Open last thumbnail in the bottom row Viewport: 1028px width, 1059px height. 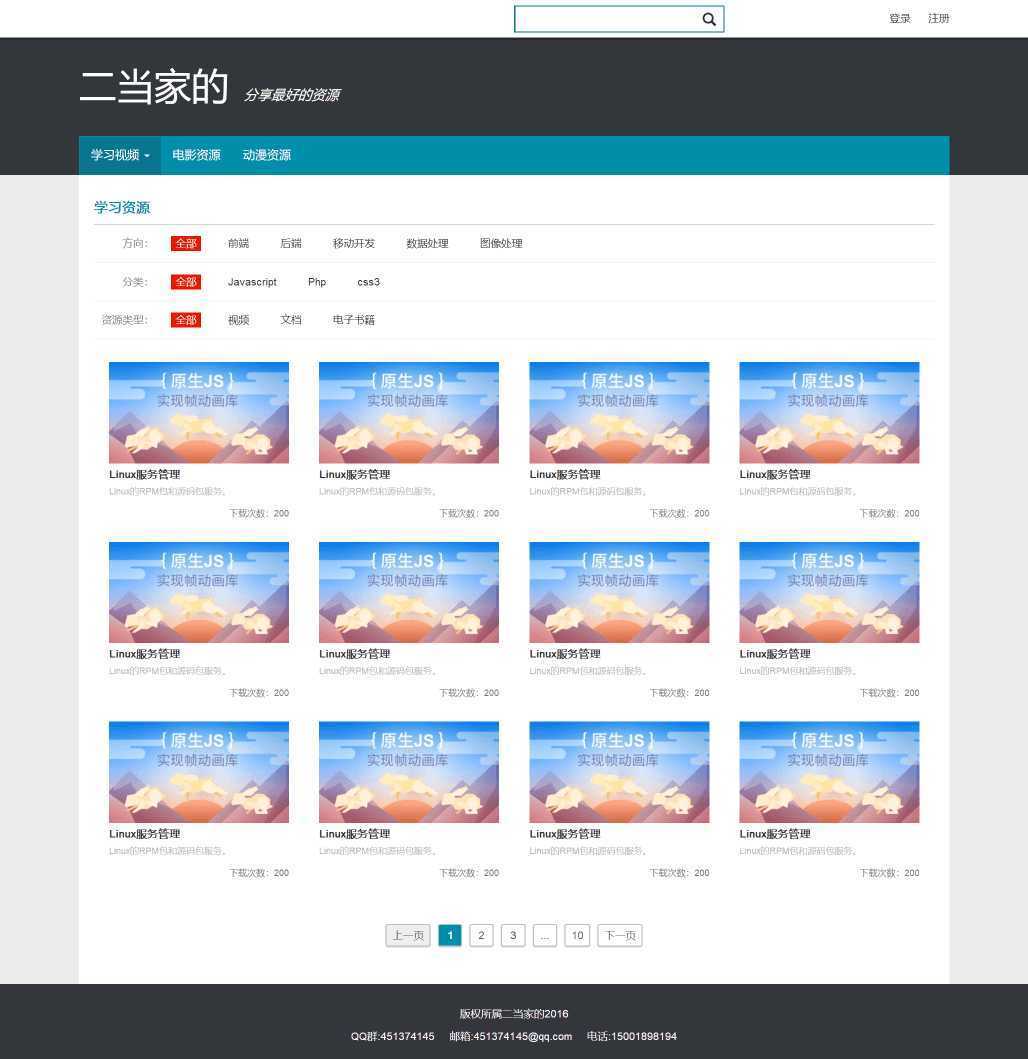coord(829,772)
